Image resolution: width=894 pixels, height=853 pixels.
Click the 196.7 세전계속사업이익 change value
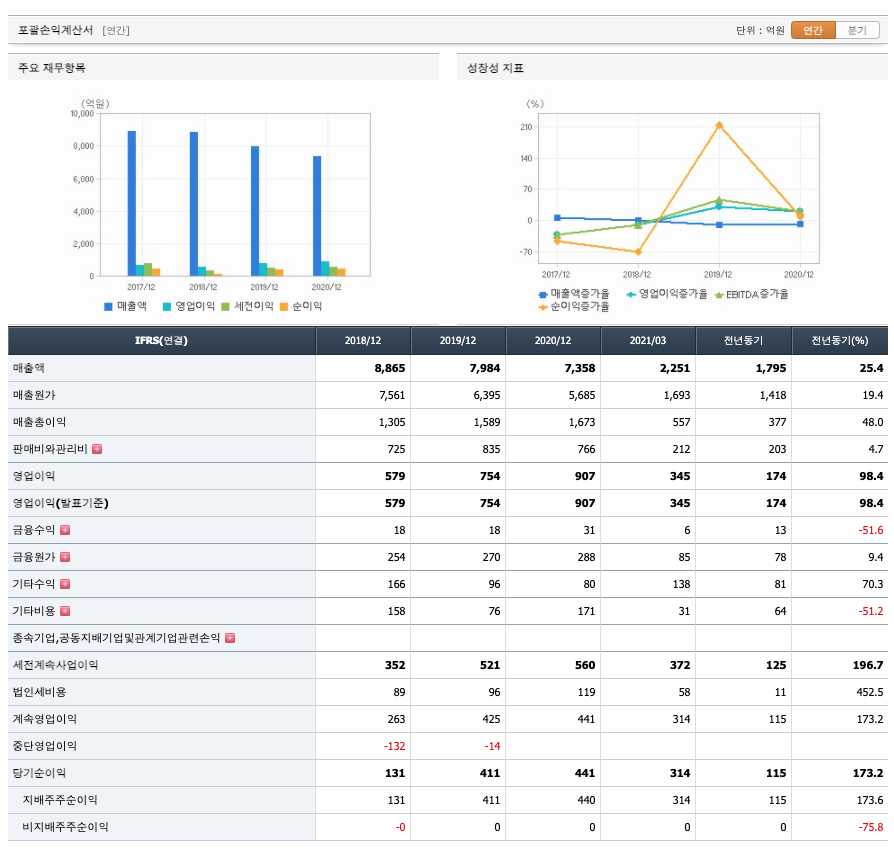868,665
